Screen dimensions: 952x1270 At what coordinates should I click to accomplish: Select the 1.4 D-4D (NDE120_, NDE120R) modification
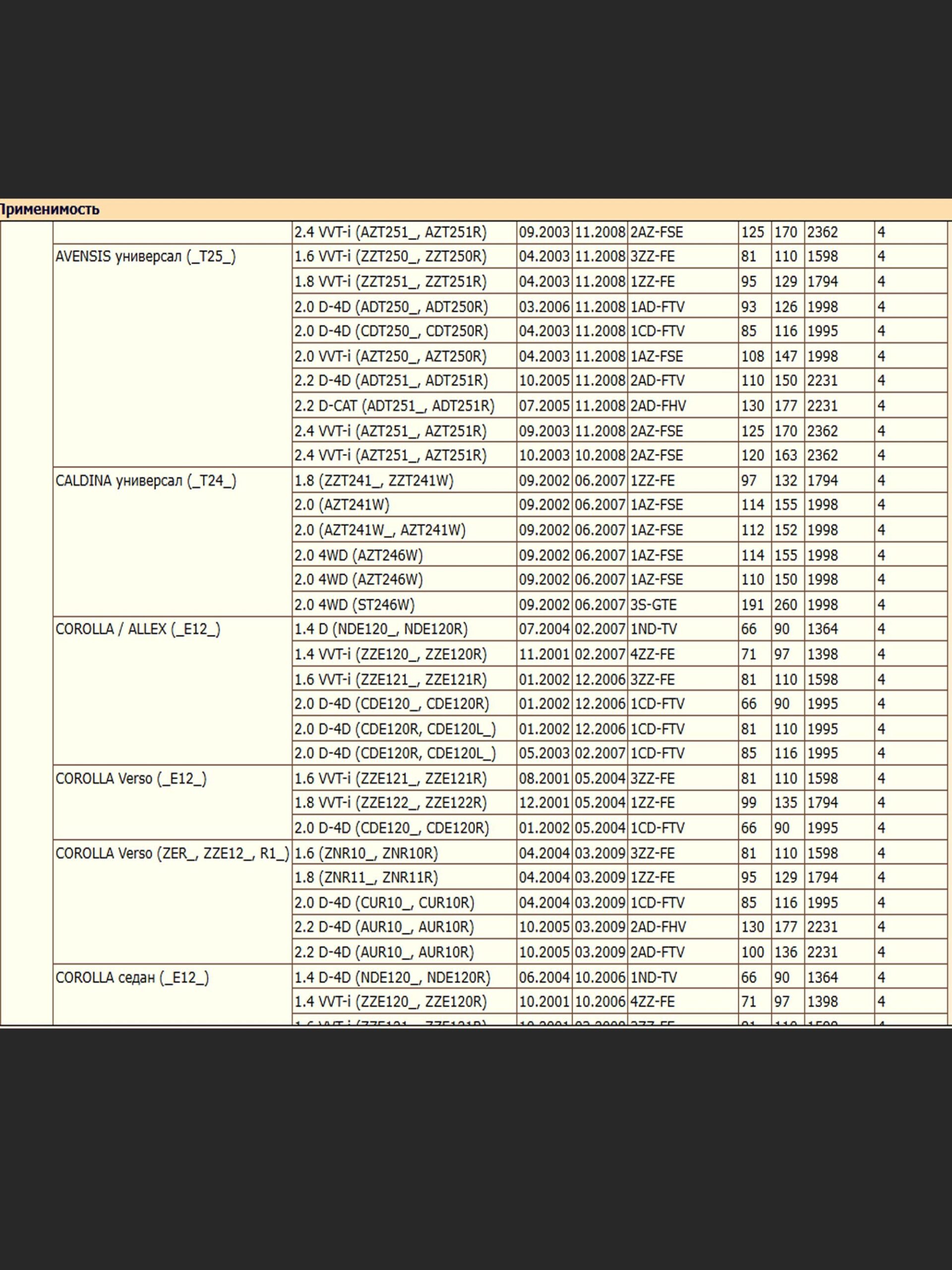point(392,977)
